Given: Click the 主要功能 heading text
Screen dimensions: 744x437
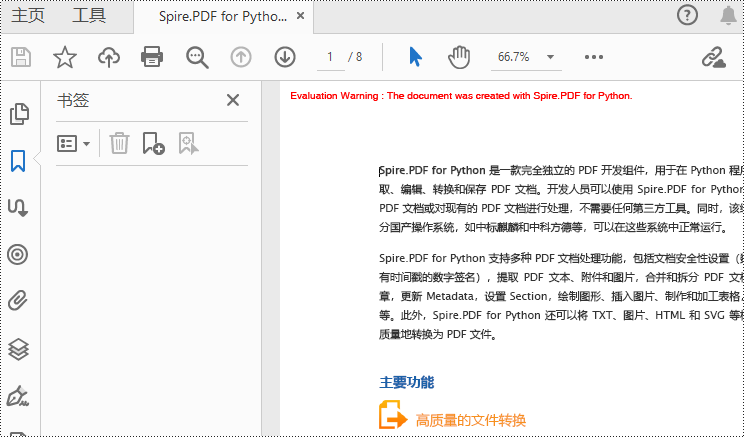Looking at the screenshot, I should 407,382.
